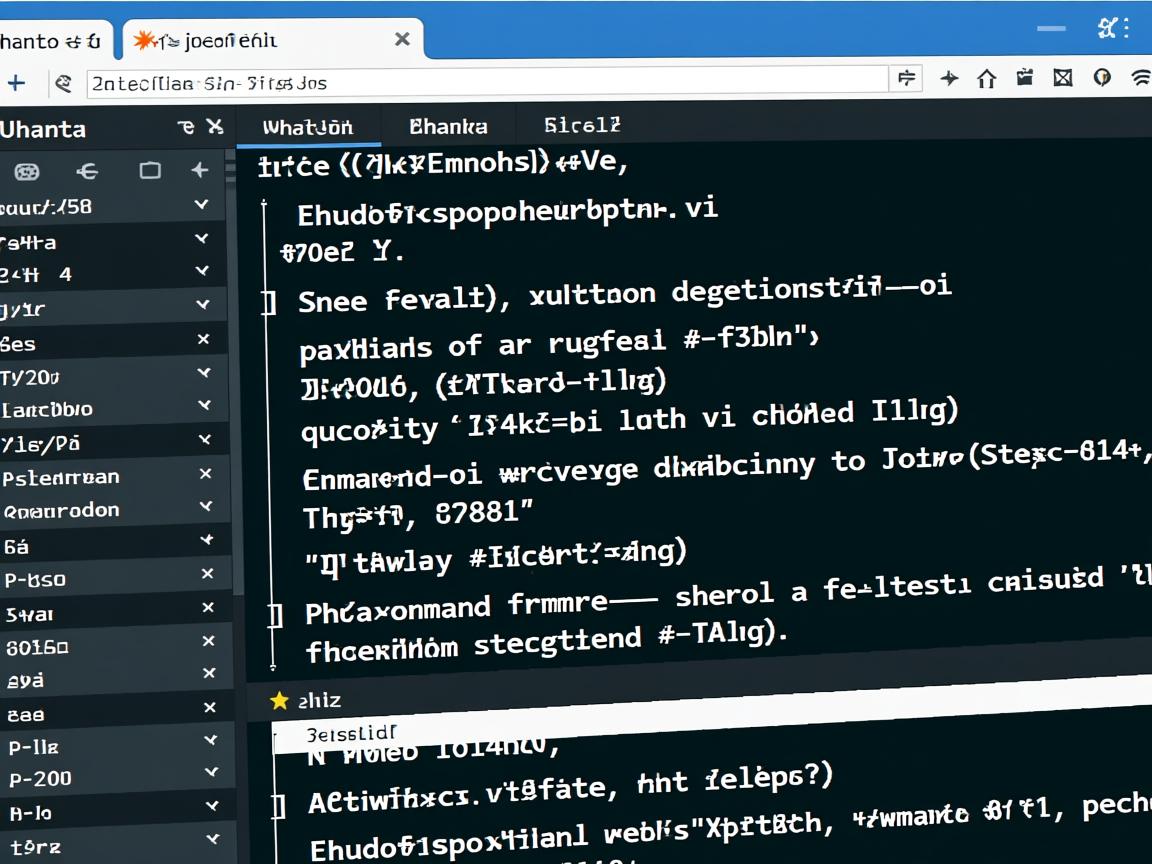
Task: Click the scissors icon near the window controls
Action: click(x=1108, y=28)
